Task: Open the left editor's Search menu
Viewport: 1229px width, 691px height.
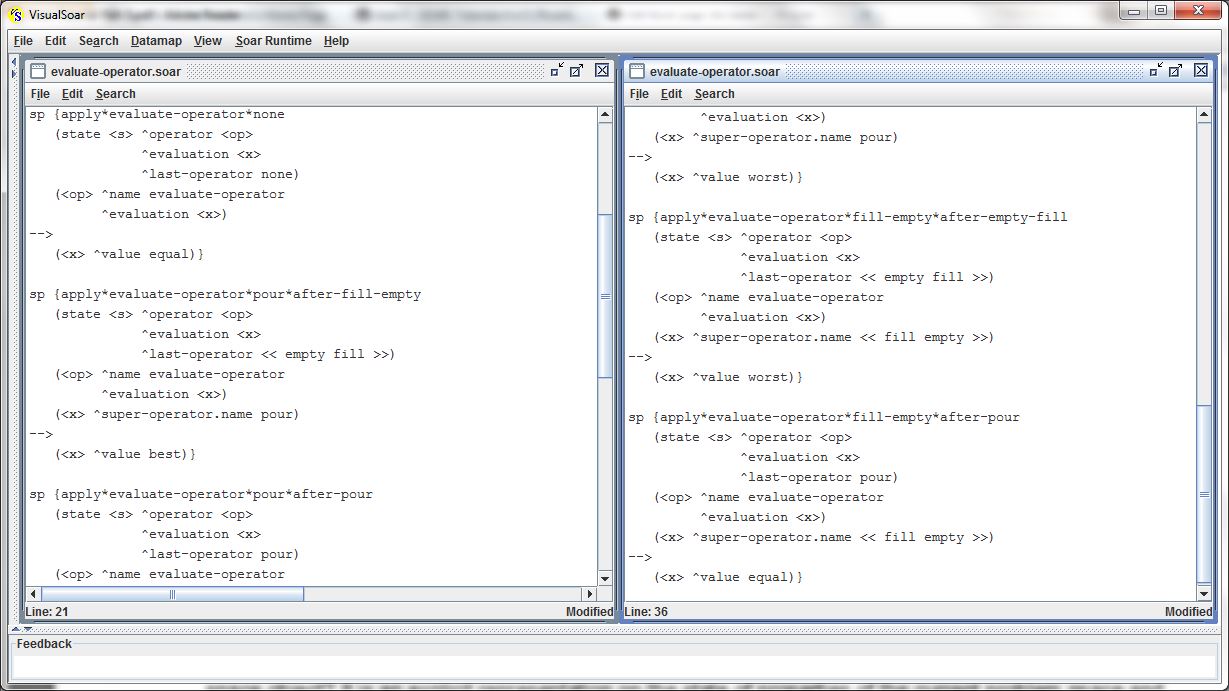Action: pyautogui.click(x=115, y=94)
